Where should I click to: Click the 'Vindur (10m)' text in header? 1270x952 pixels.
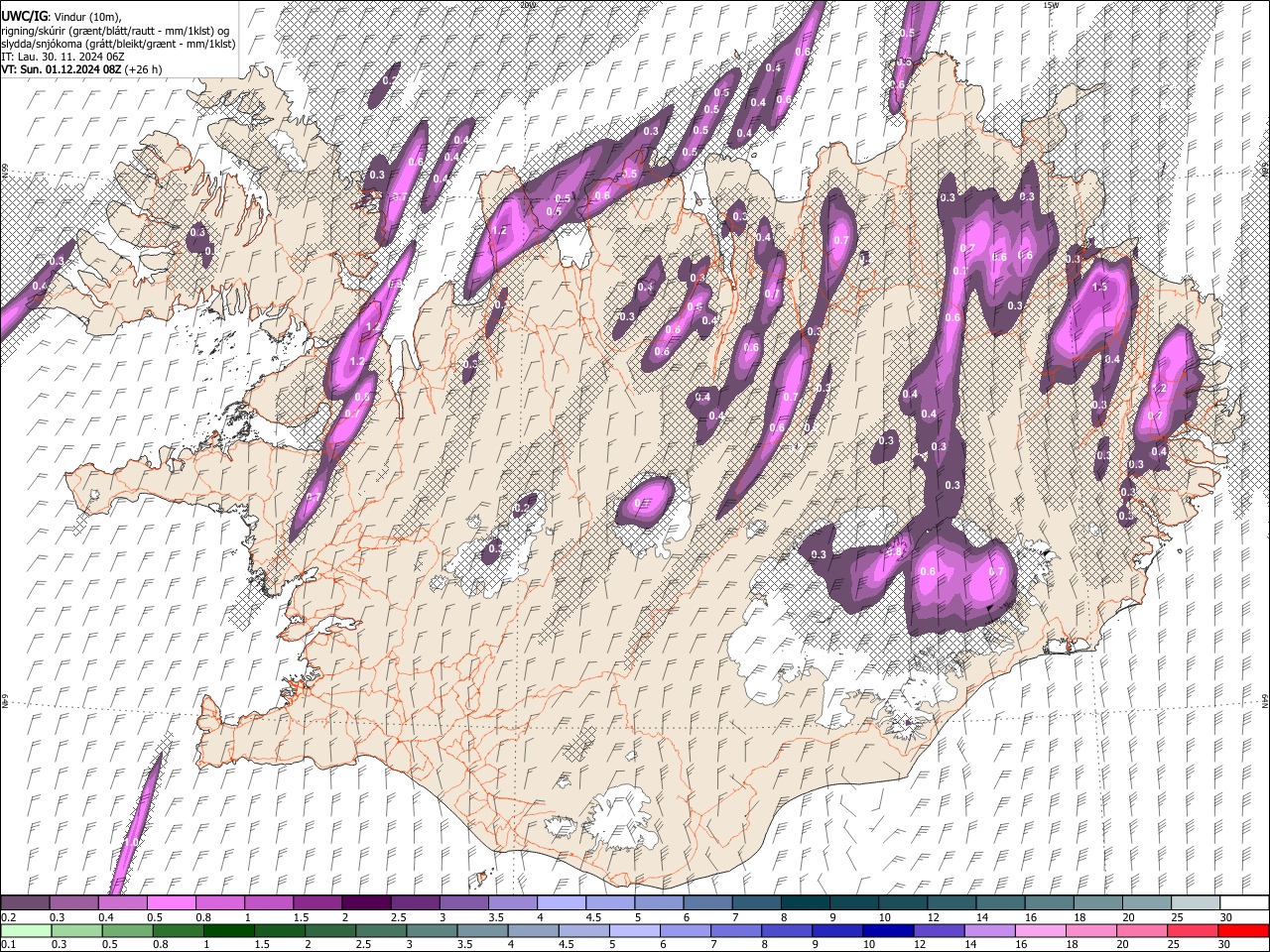tap(87, 16)
